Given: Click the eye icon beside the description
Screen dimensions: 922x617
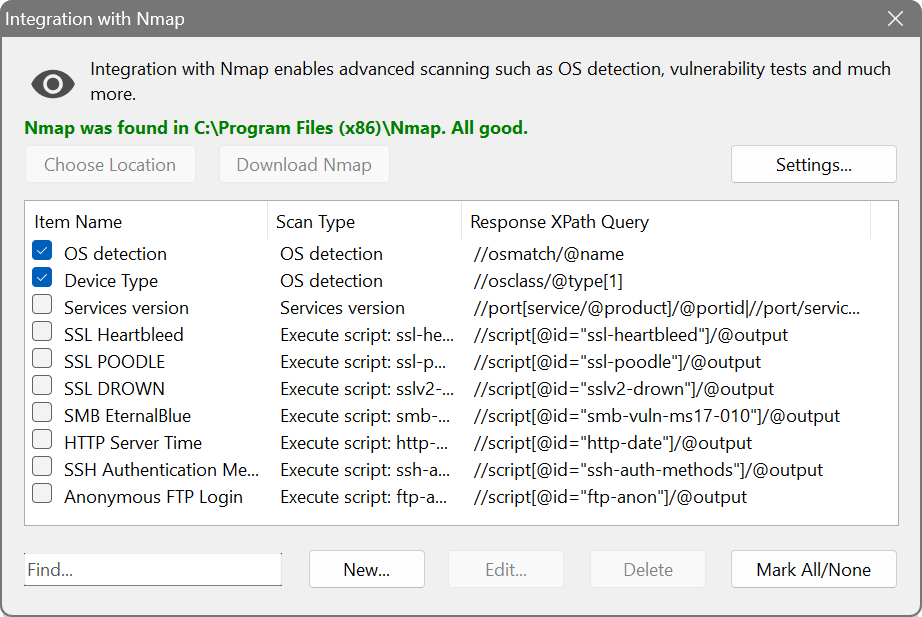Looking at the screenshot, I should coord(53,84).
